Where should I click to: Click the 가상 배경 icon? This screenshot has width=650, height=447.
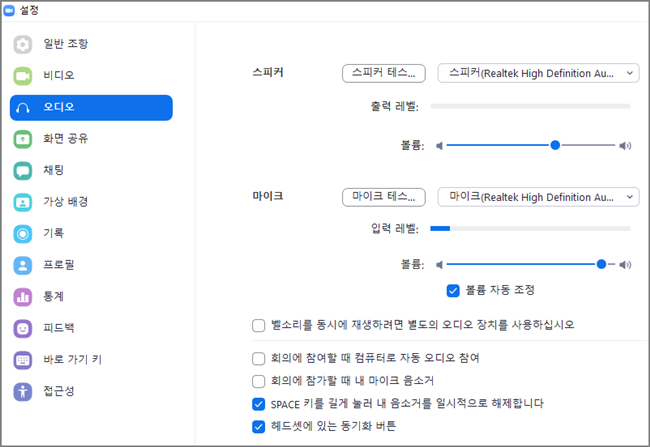(23, 202)
